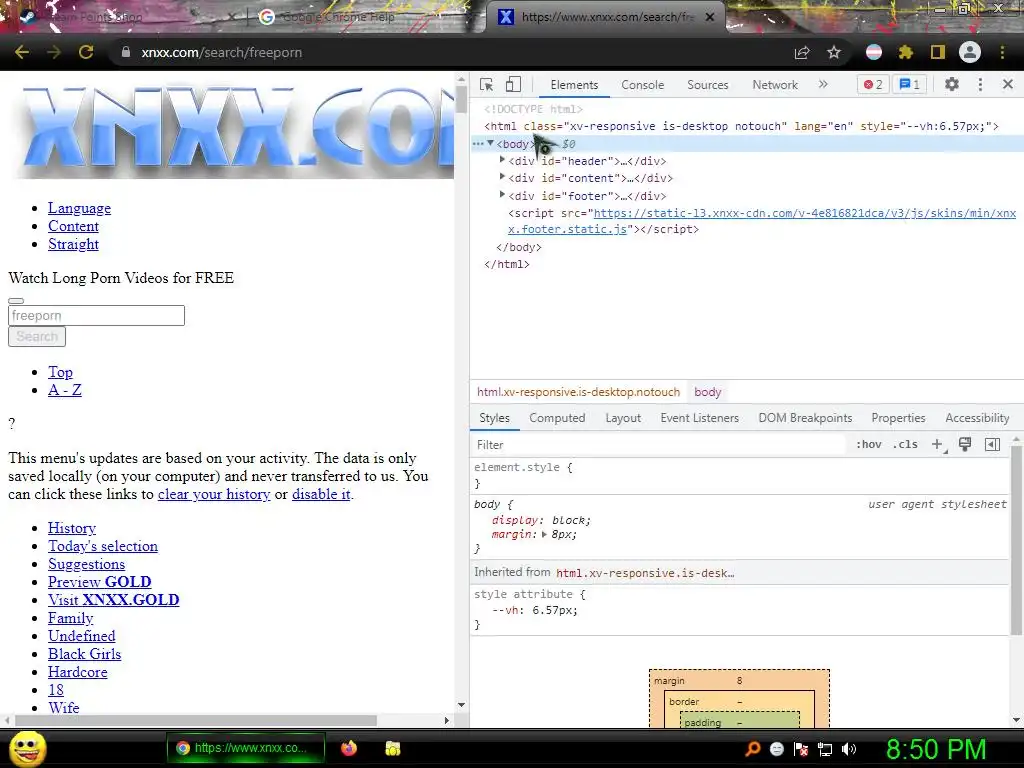Click the blue issues counter badge
The image size is (1024, 768).
pyautogui.click(x=909, y=84)
